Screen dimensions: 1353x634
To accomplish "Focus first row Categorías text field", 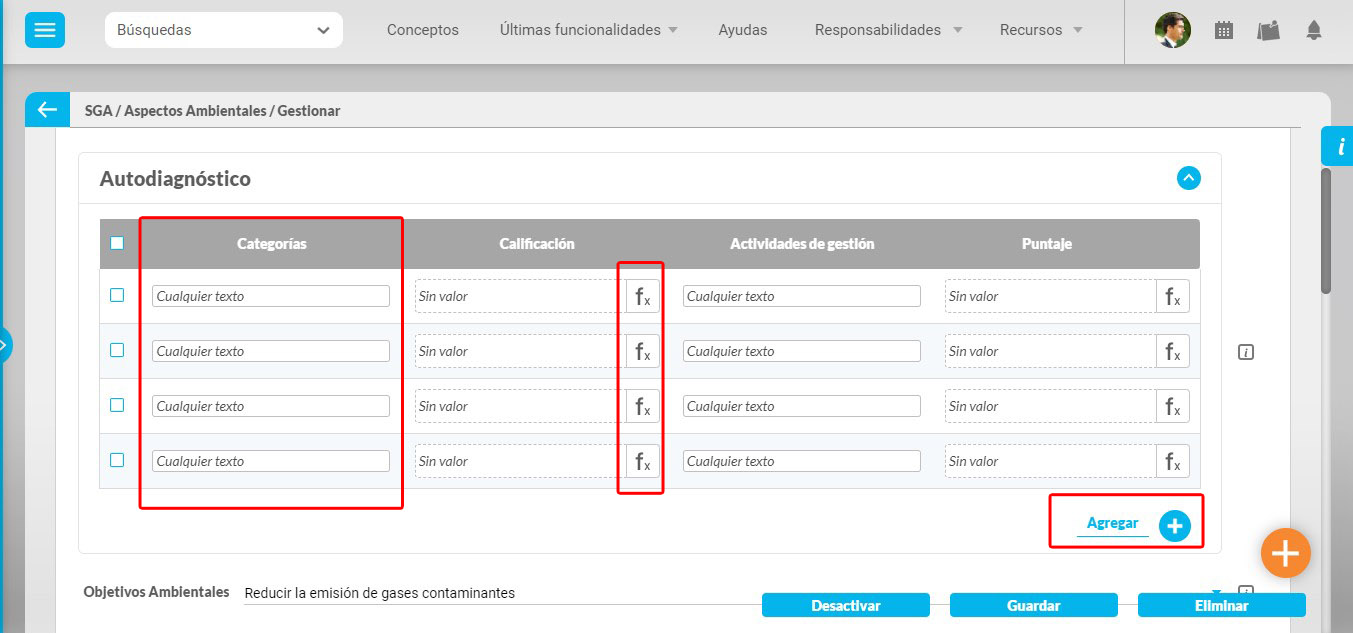I will click(x=271, y=296).
